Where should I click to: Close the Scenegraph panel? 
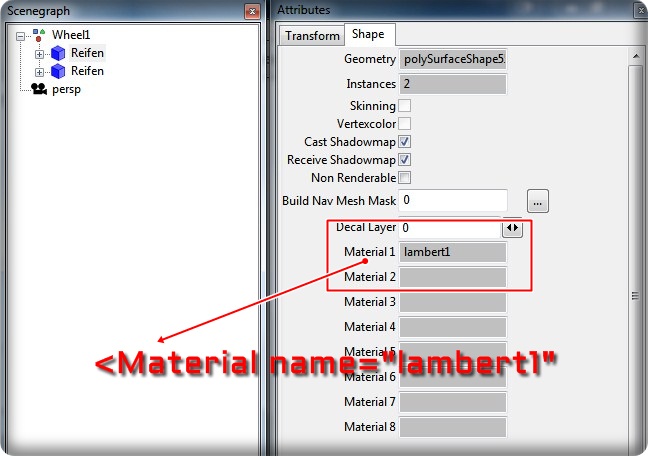click(x=252, y=10)
